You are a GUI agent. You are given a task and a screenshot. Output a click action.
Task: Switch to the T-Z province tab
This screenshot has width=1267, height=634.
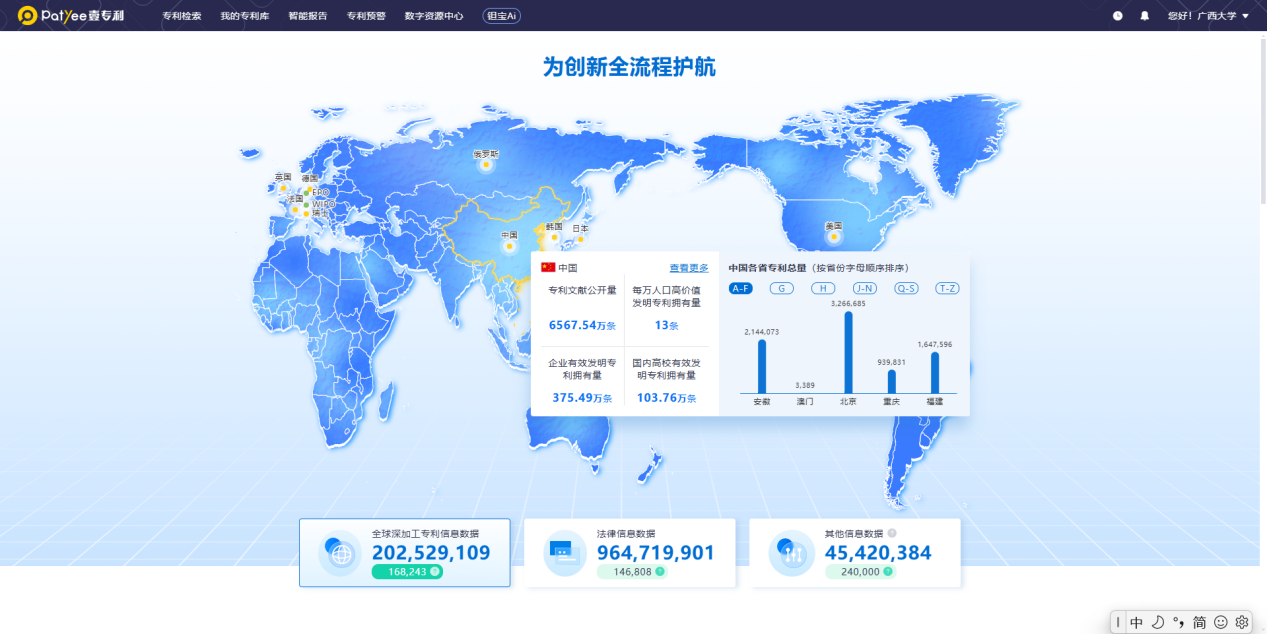[x=947, y=288]
